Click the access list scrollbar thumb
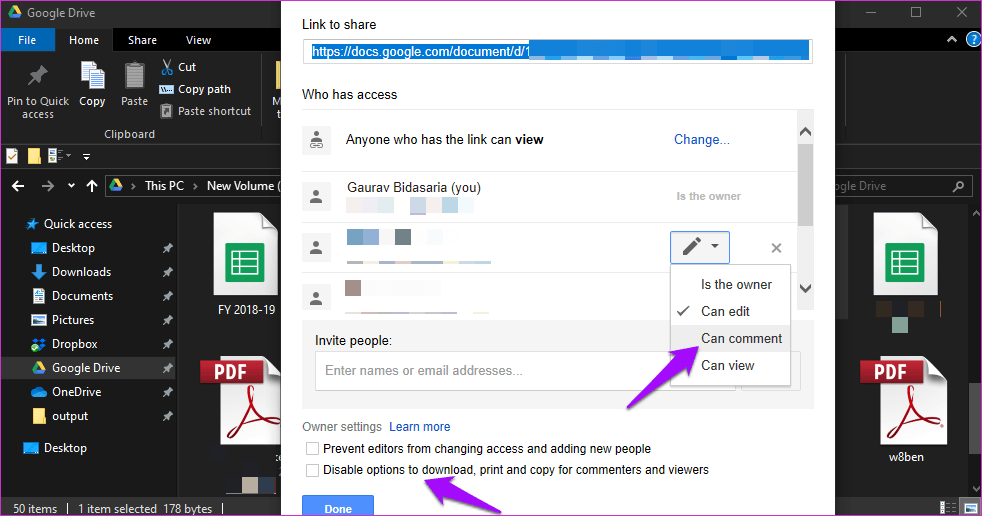 point(805,185)
